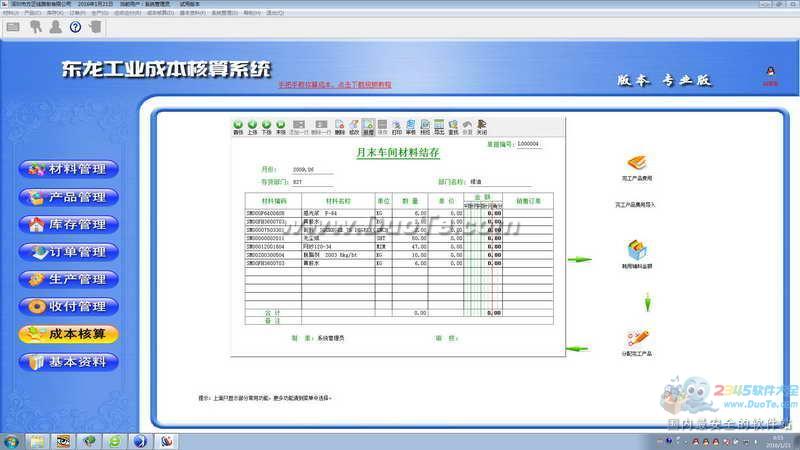
Task: Open the file explorer taskbar icon
Action: click(37, 441)
